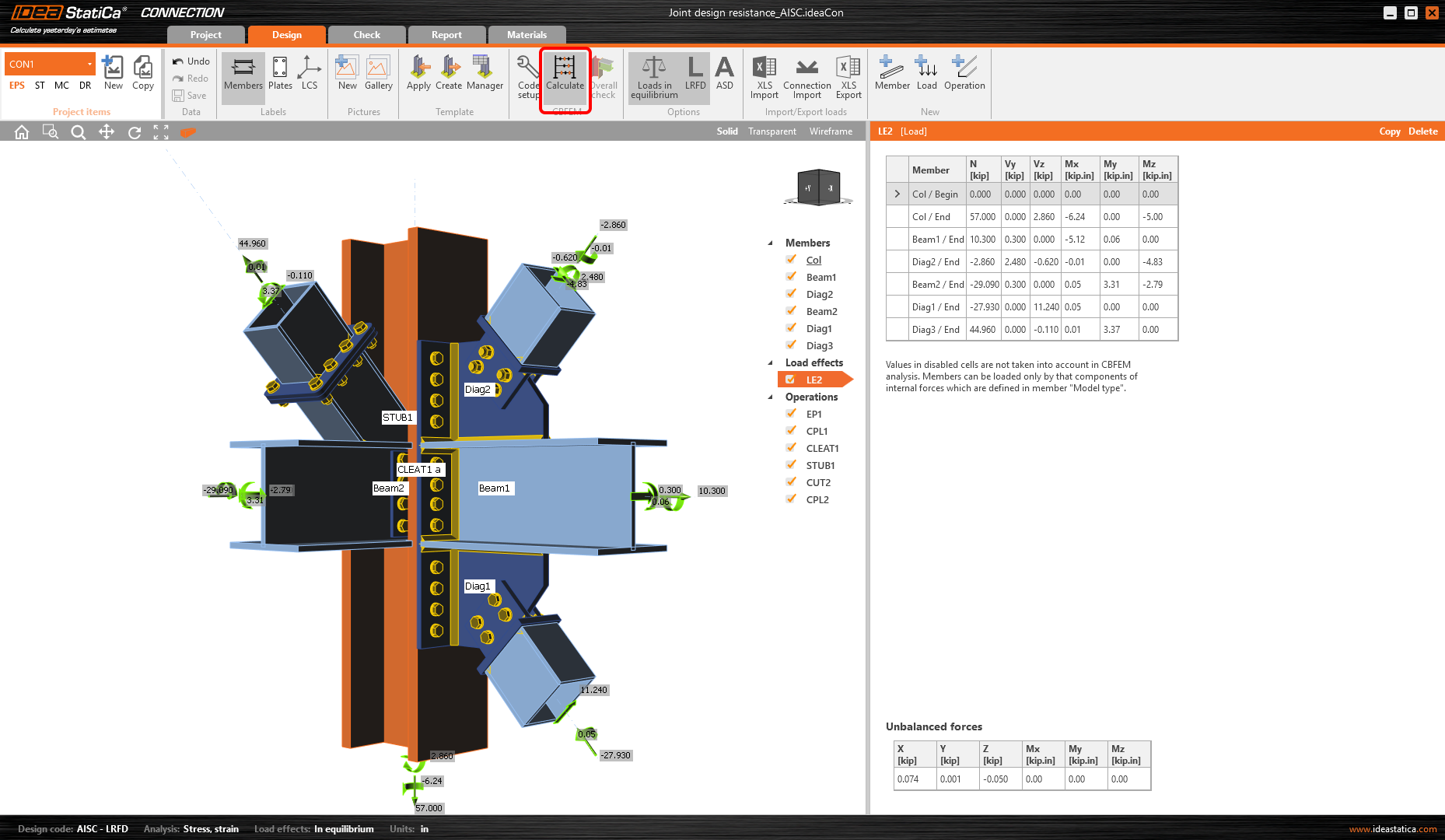Open the picture Gallery
The height and width of the screenshot is (840, 1445).
[379, 74]
